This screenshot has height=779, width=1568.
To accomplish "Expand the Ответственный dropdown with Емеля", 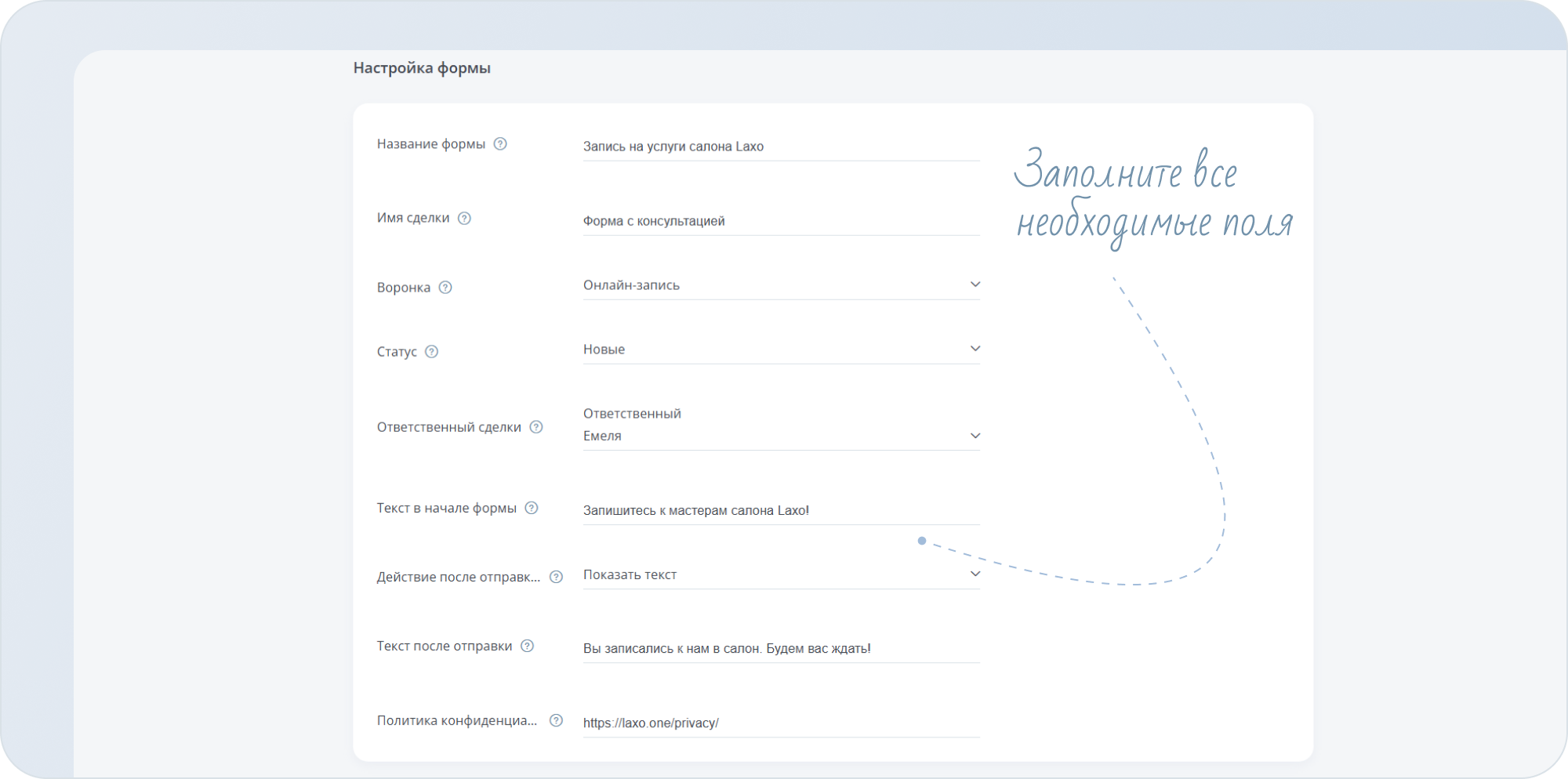I will 780,436.
